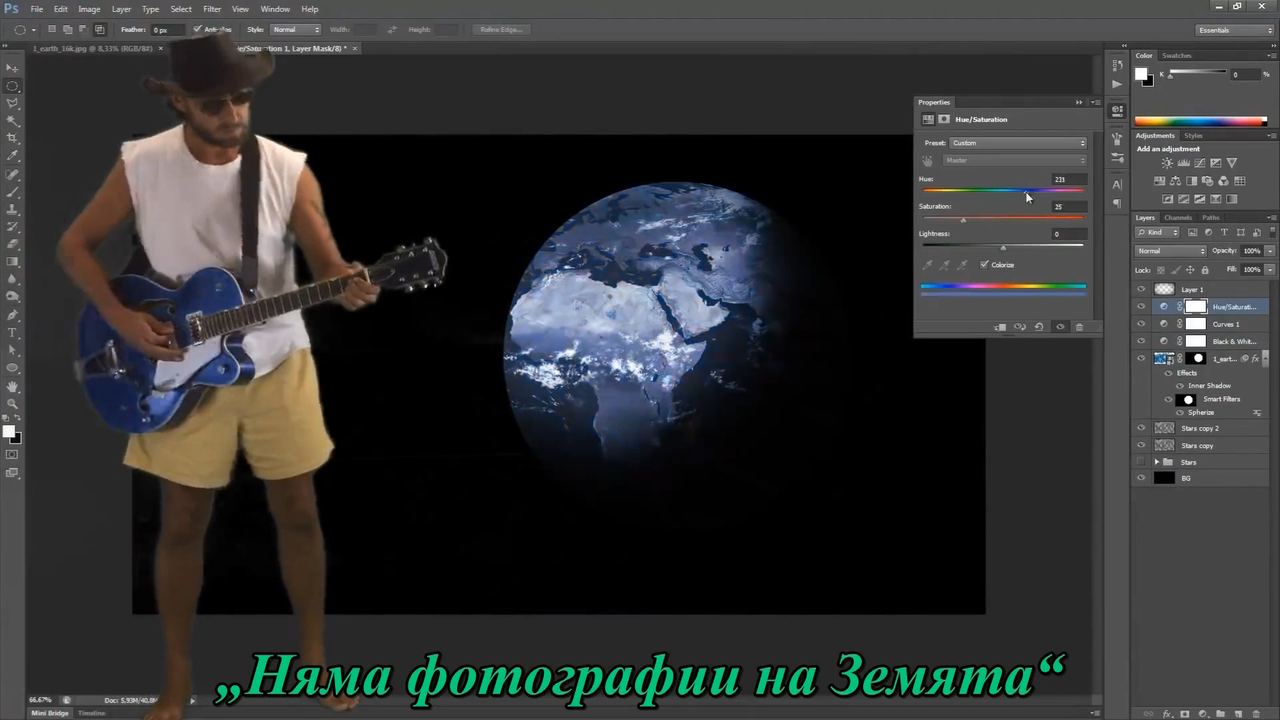The height and width of the screenshot is (720, 1280).
Task: Click on the Saturation slider track
Action: (x=1002, y=219)
